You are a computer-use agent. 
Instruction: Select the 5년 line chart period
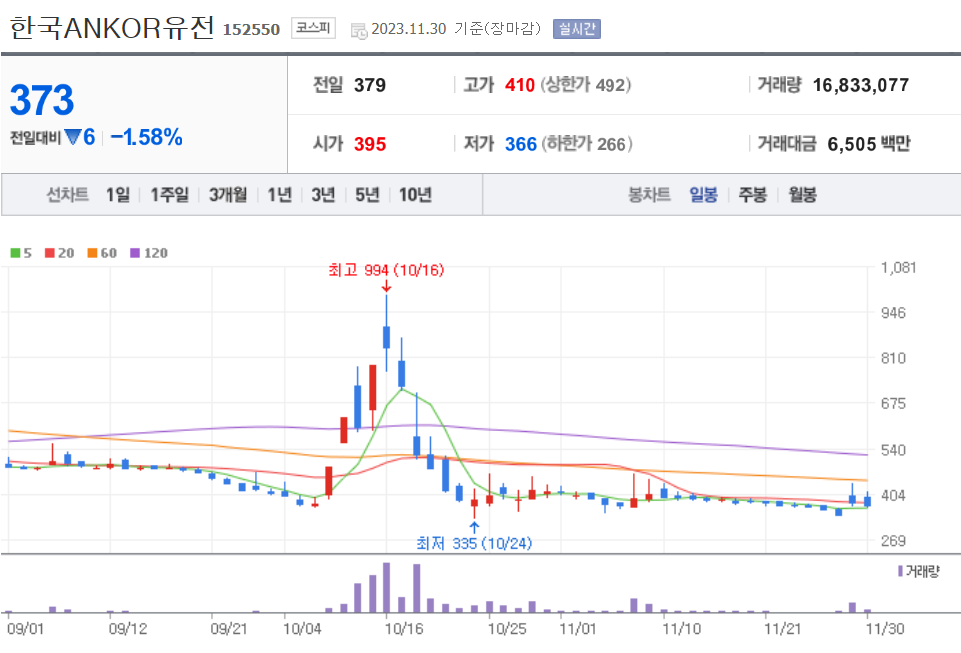367,195
